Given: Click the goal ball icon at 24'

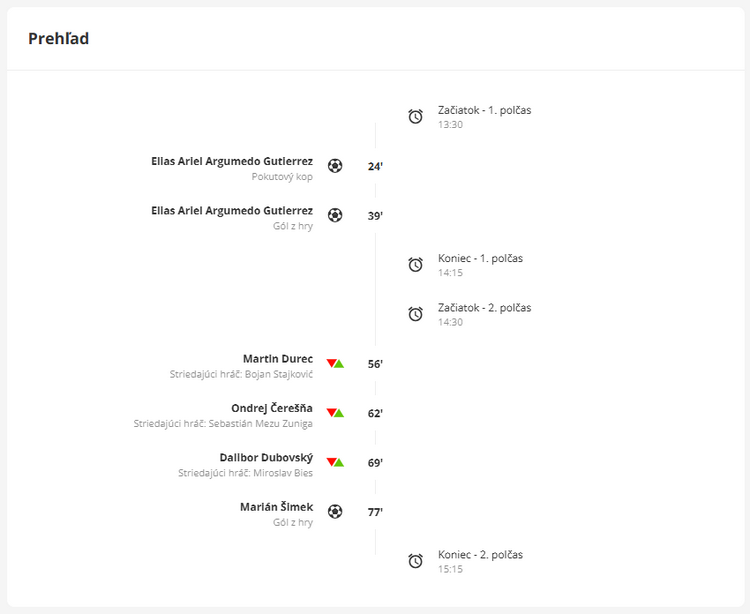Looking at the screenshot, I should (335, 166).
